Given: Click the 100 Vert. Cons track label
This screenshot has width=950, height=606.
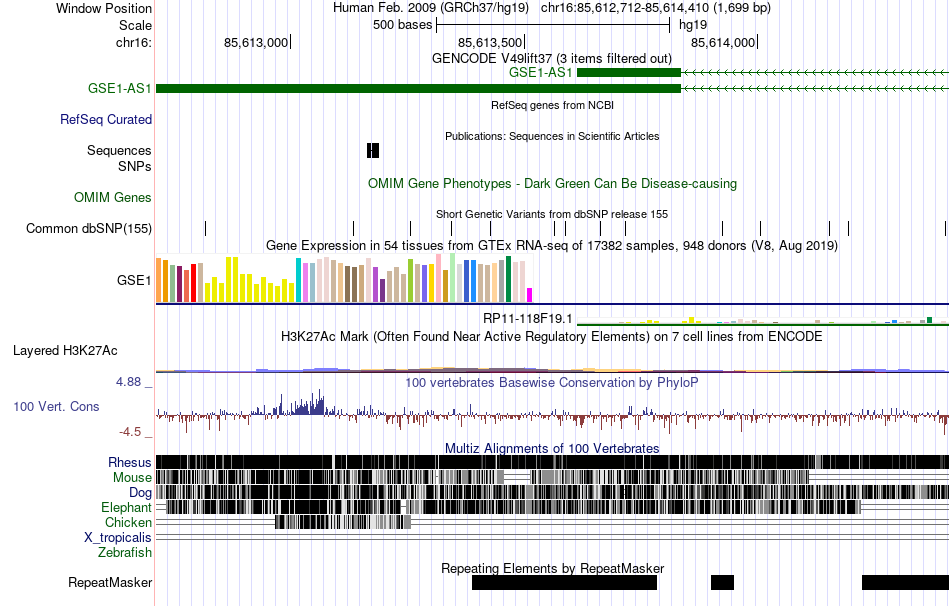Looking at the screenshot, I should coord(56,407).
